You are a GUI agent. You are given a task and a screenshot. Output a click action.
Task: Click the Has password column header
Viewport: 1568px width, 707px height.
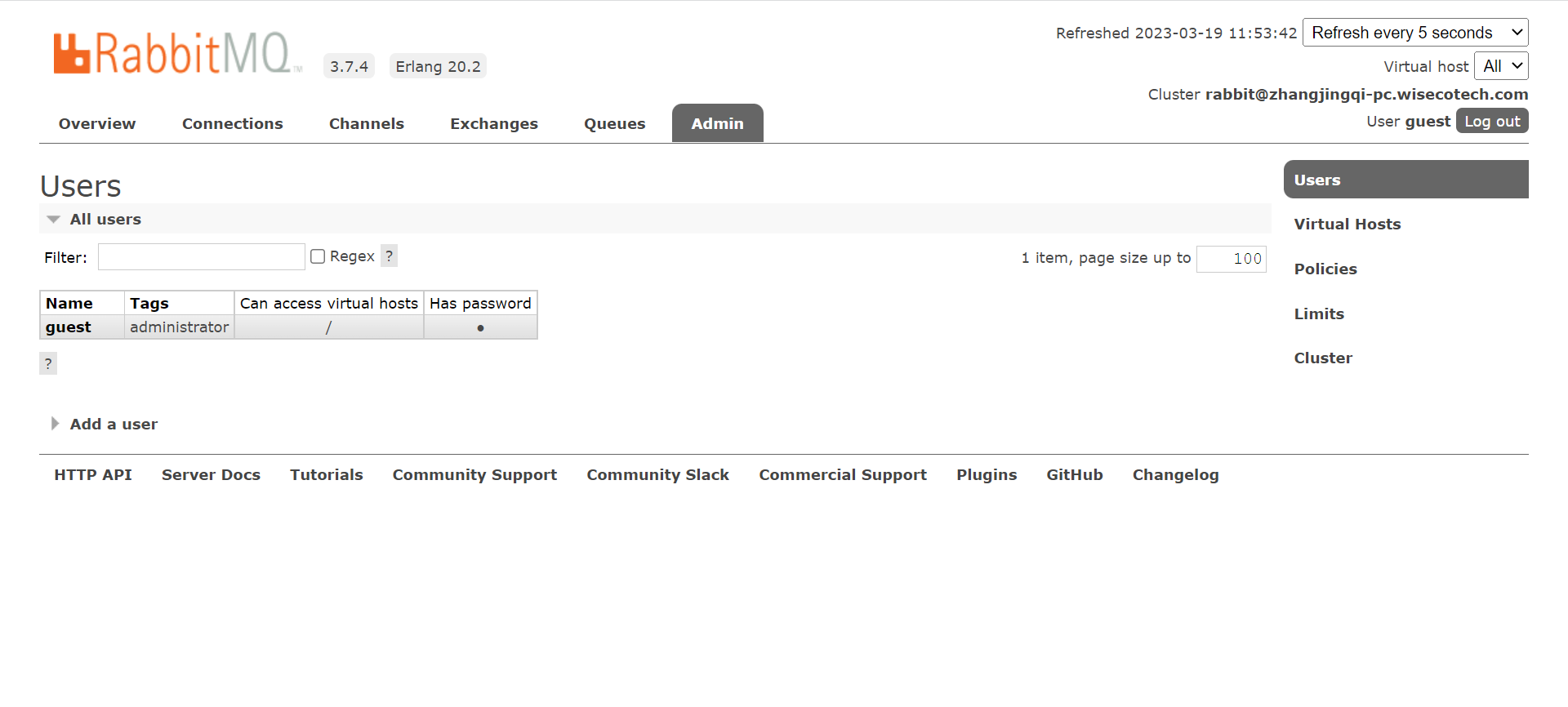pos(480,303)
